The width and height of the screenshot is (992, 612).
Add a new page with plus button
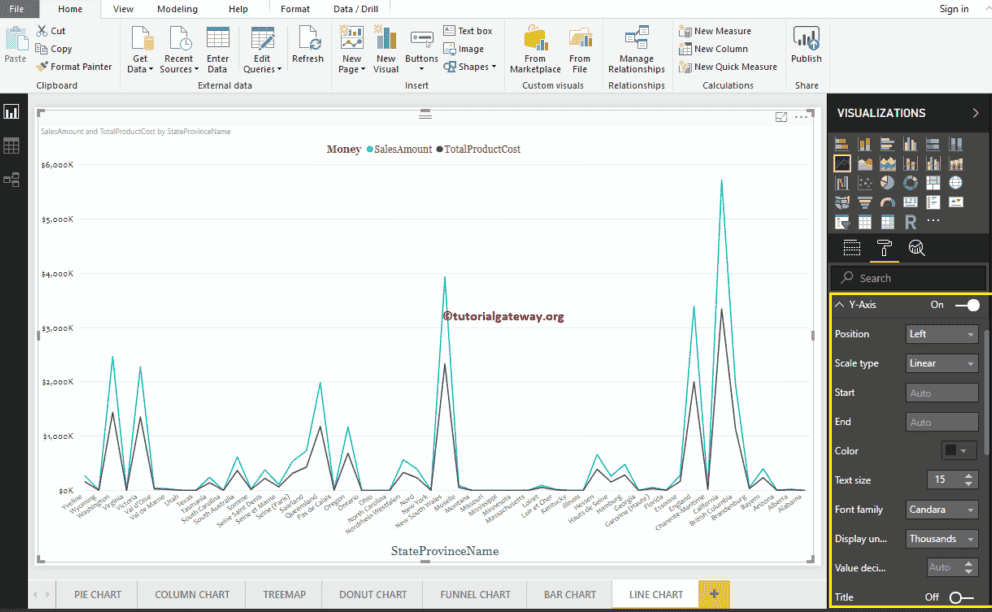tap(713, 594)
